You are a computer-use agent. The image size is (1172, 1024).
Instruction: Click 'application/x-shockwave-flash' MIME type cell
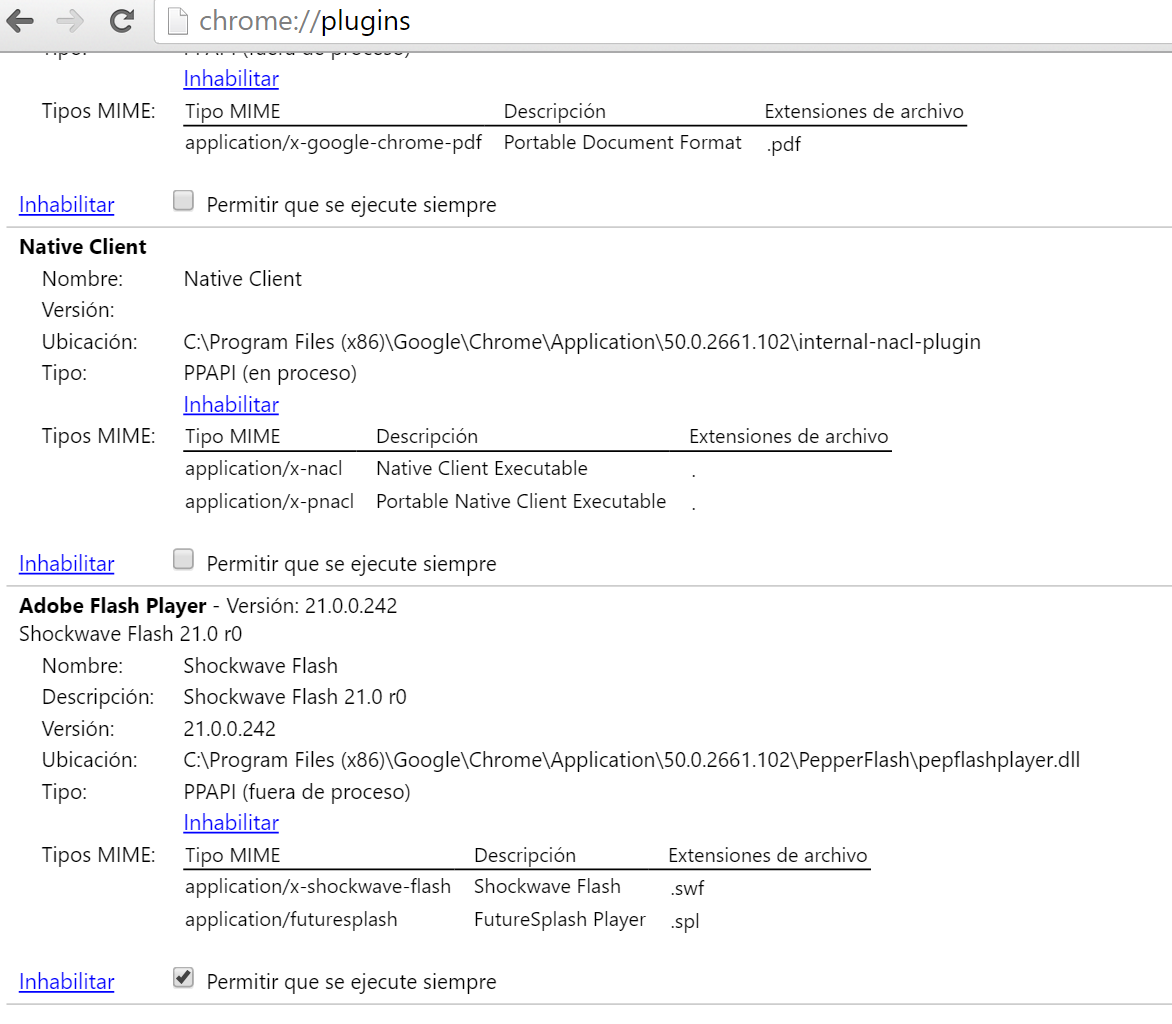click(x=318, y=886)
